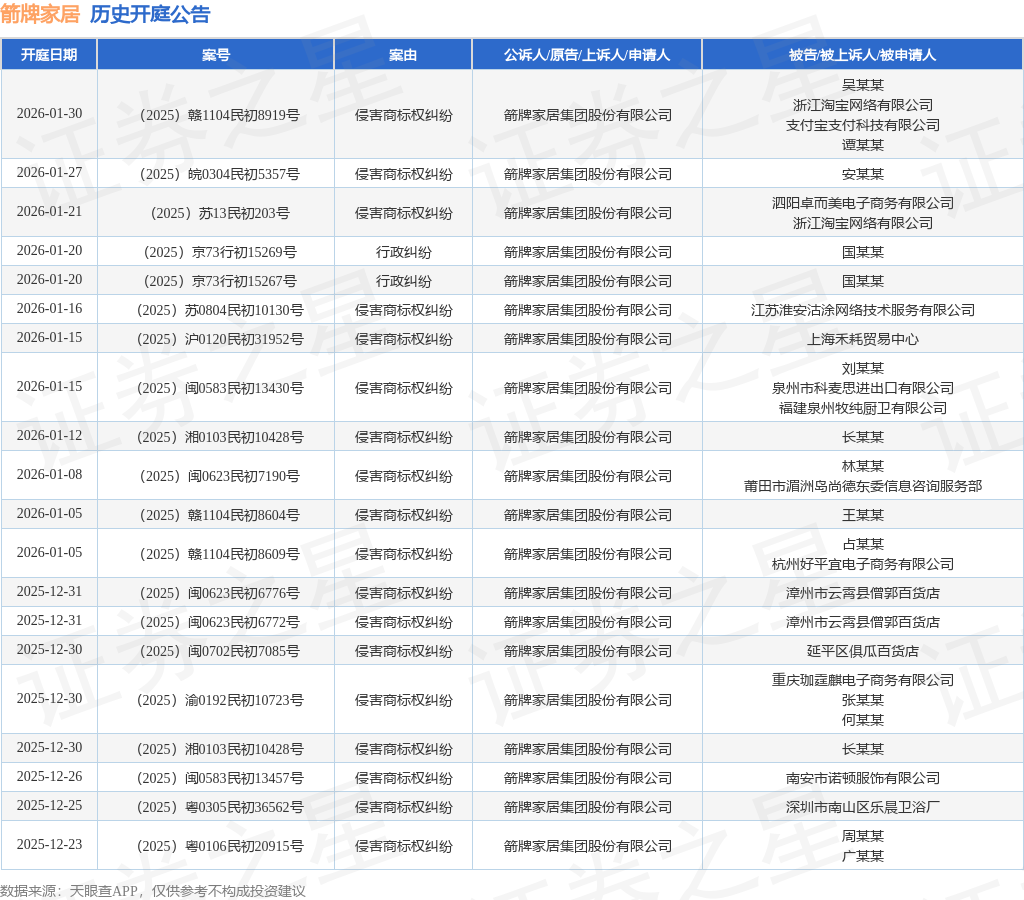1024x900 pixels.
Task: Click case number 闽0623民初6772号
Action: pyautogui.click(x=219, y=622)
